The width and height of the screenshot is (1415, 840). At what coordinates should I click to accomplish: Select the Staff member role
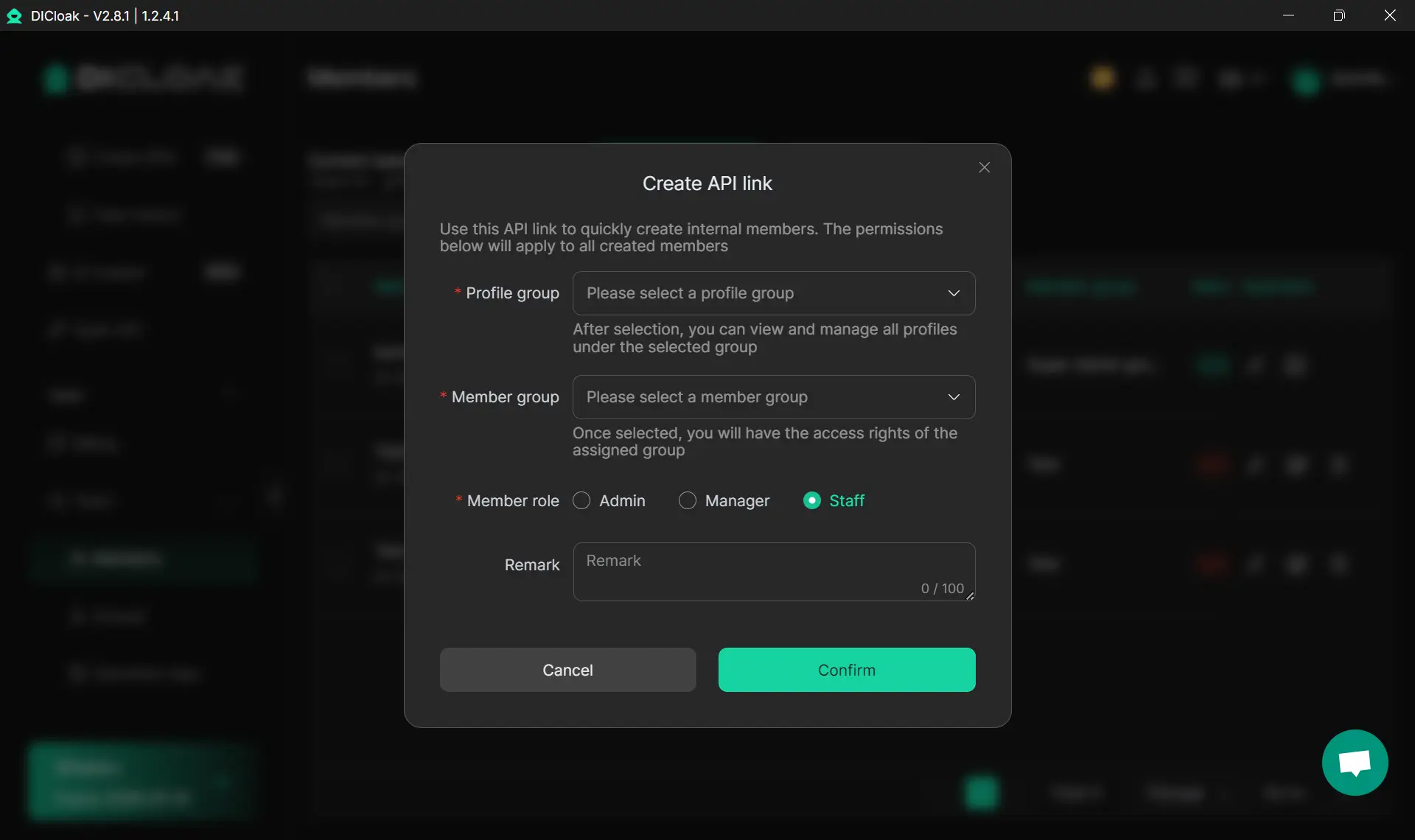[x=811, y=501]
